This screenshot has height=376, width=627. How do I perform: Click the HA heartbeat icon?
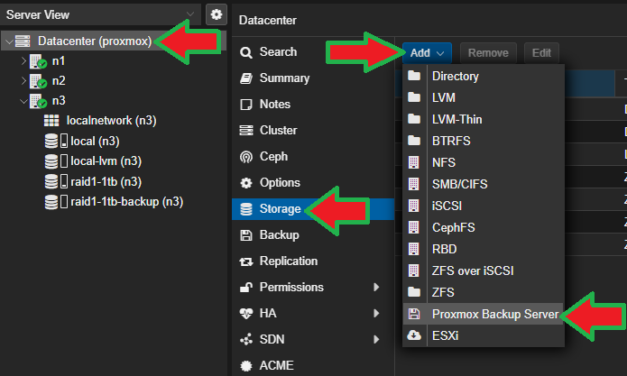pos(246,314)
